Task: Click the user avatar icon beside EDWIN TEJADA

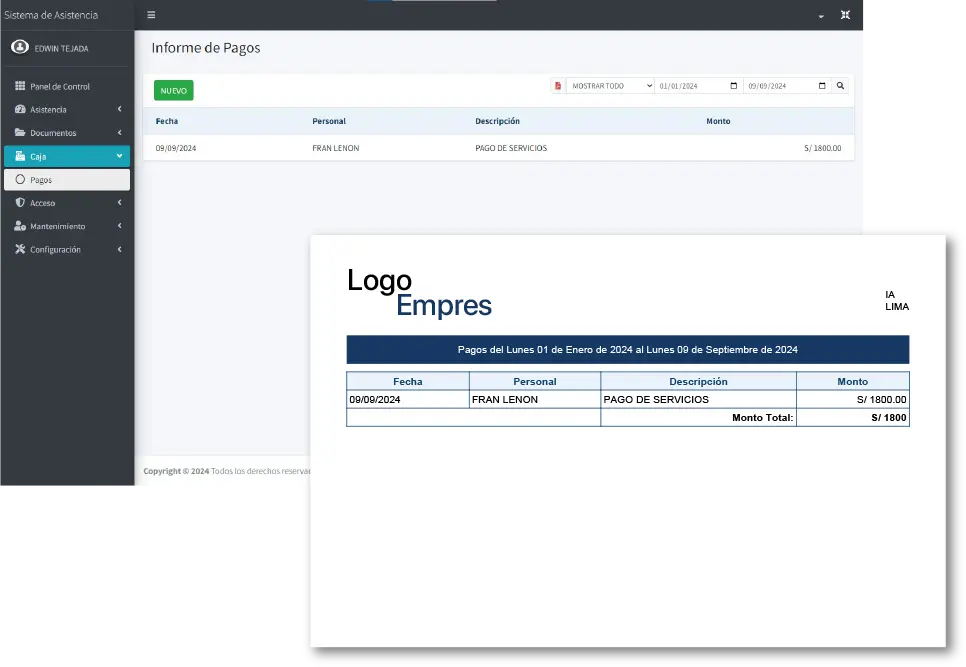Action: coord(19,47)
